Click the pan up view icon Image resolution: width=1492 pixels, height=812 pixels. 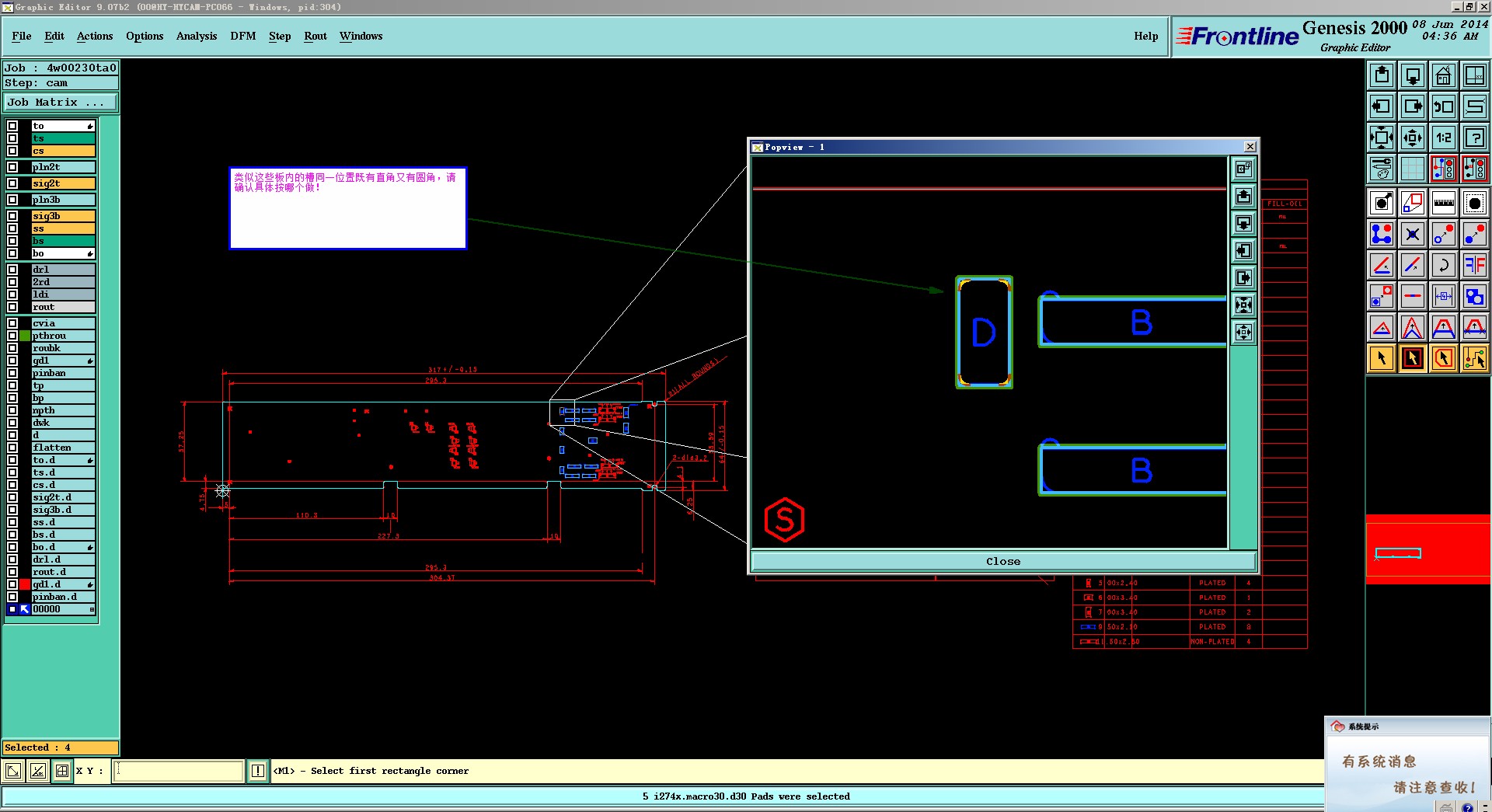point(1382,75)
